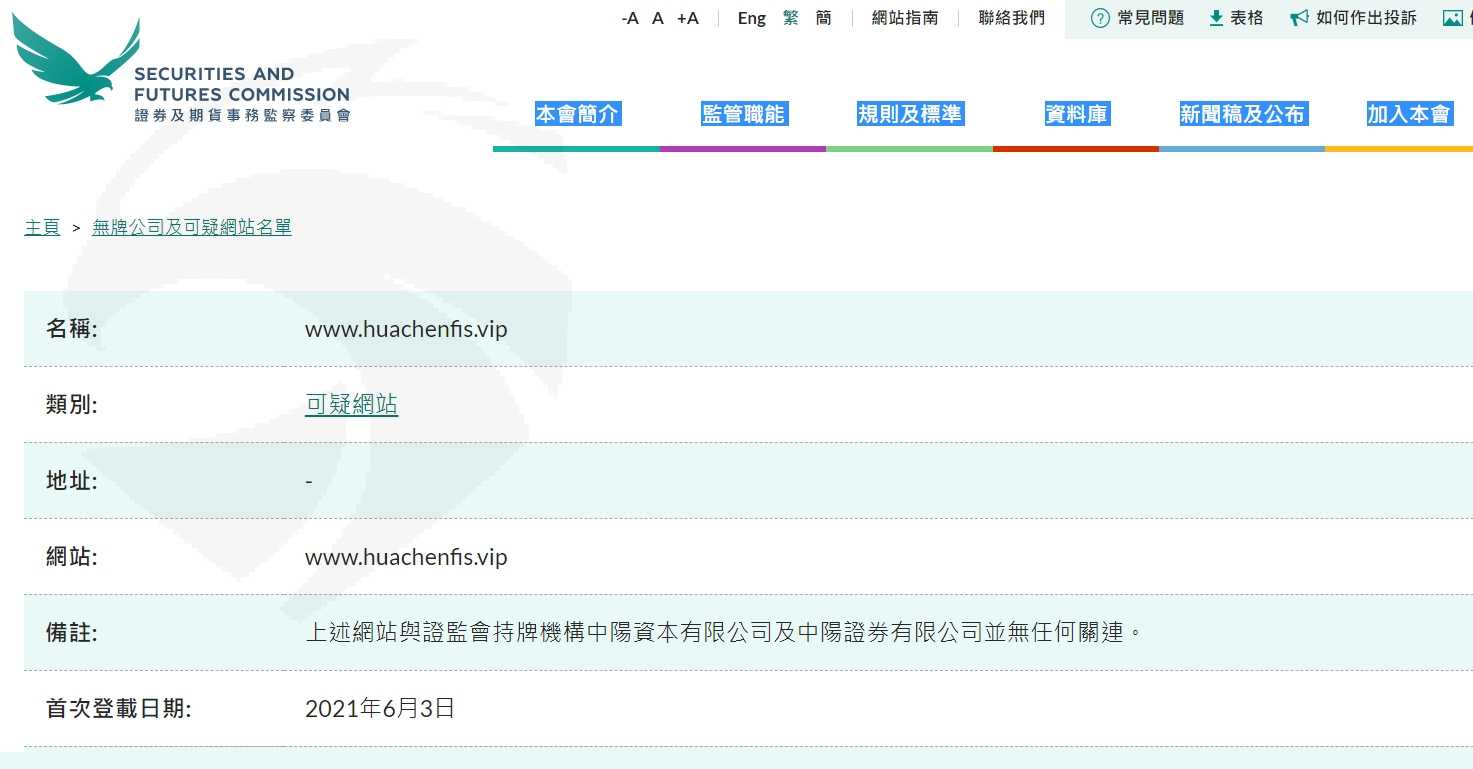The width and height of the screenshot is (1473, 769).
Task: Go to 主頁 in the breadcrumb
Action: (x=42, y=227)
